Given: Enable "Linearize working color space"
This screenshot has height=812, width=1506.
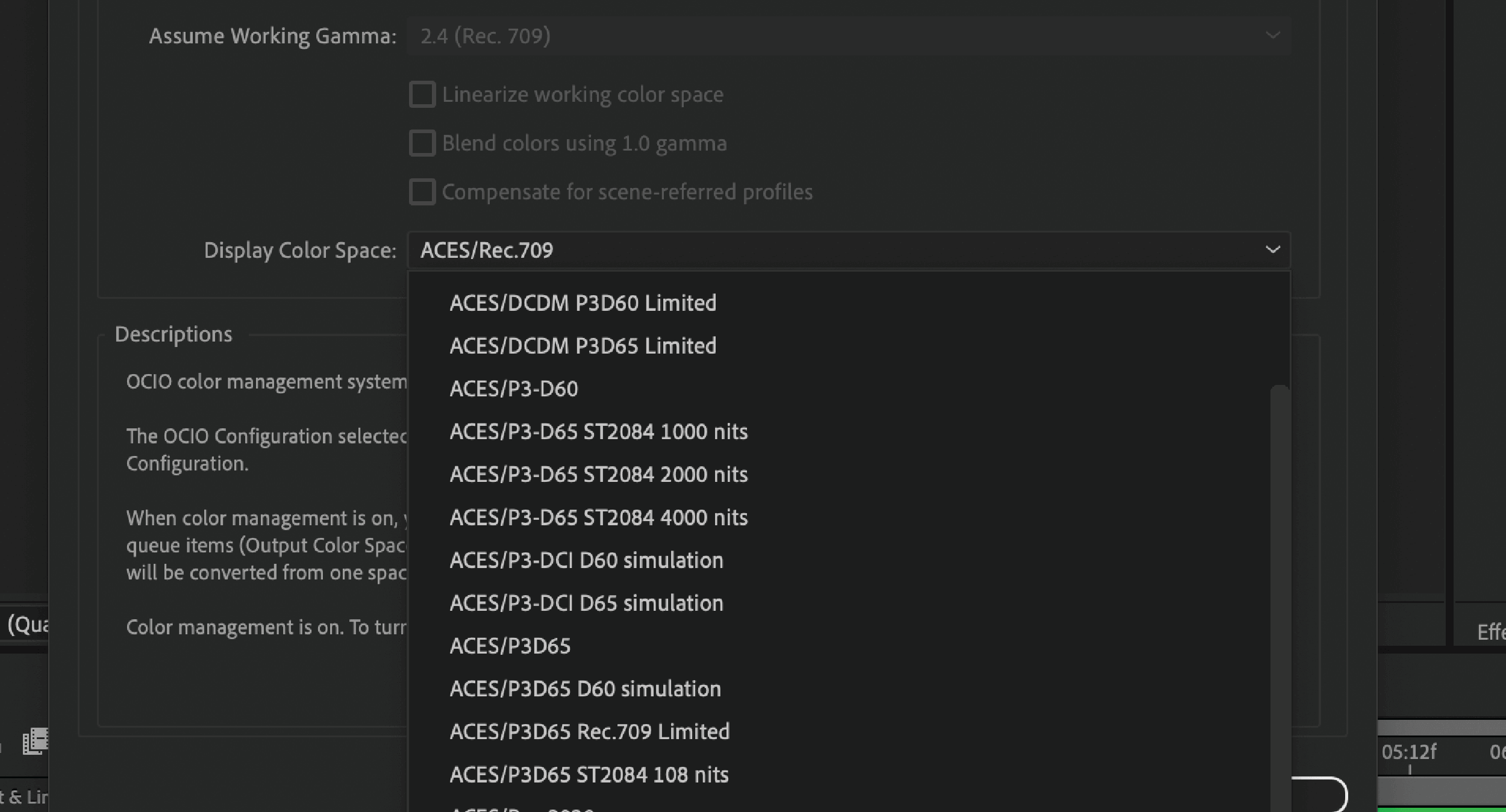Looking at the screenshot, I should click(422, 94).
